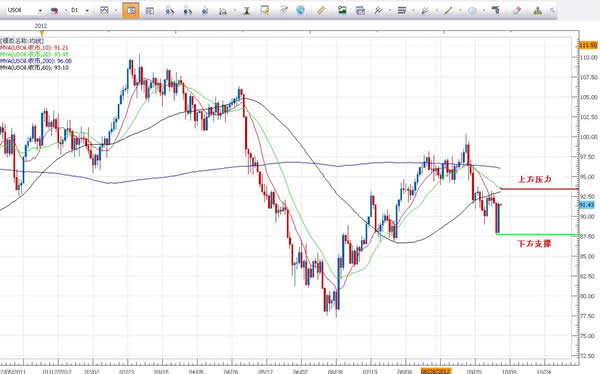The height and width of the screenshot is (374, 600).
Task: Click the gray tools icon before the globe
Action: tap(284, 10)
